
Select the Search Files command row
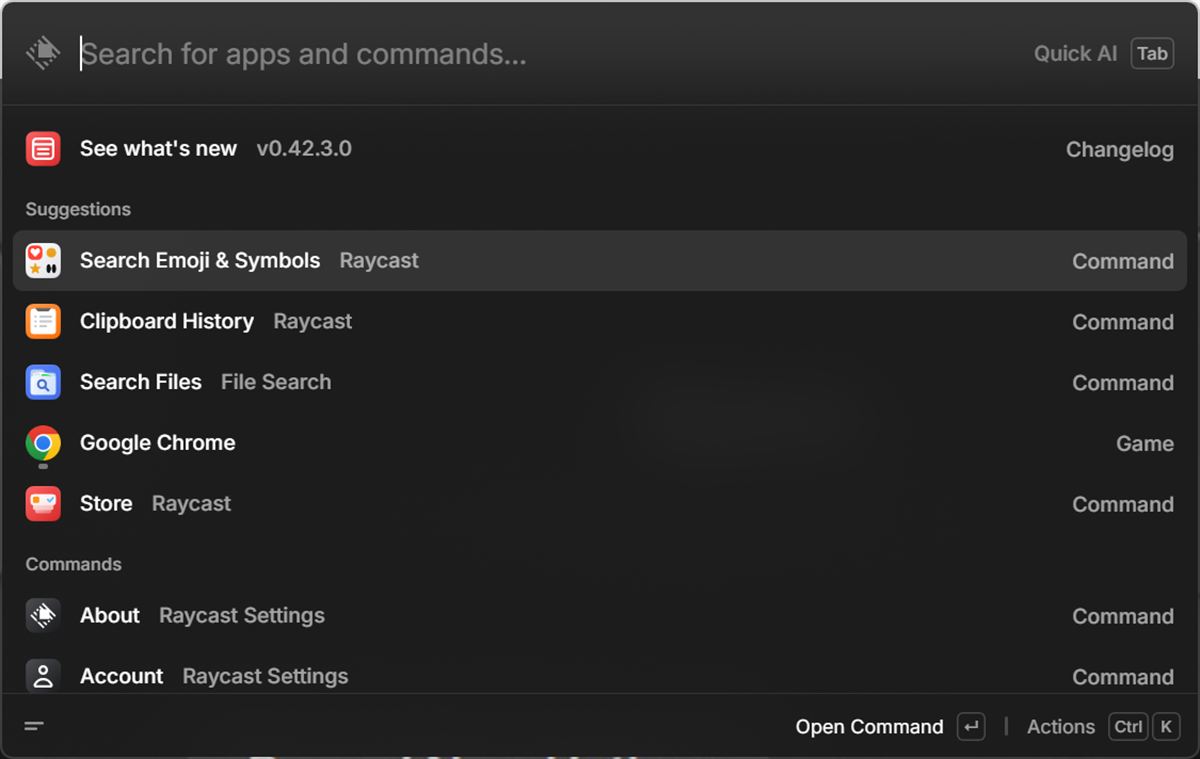600,383
